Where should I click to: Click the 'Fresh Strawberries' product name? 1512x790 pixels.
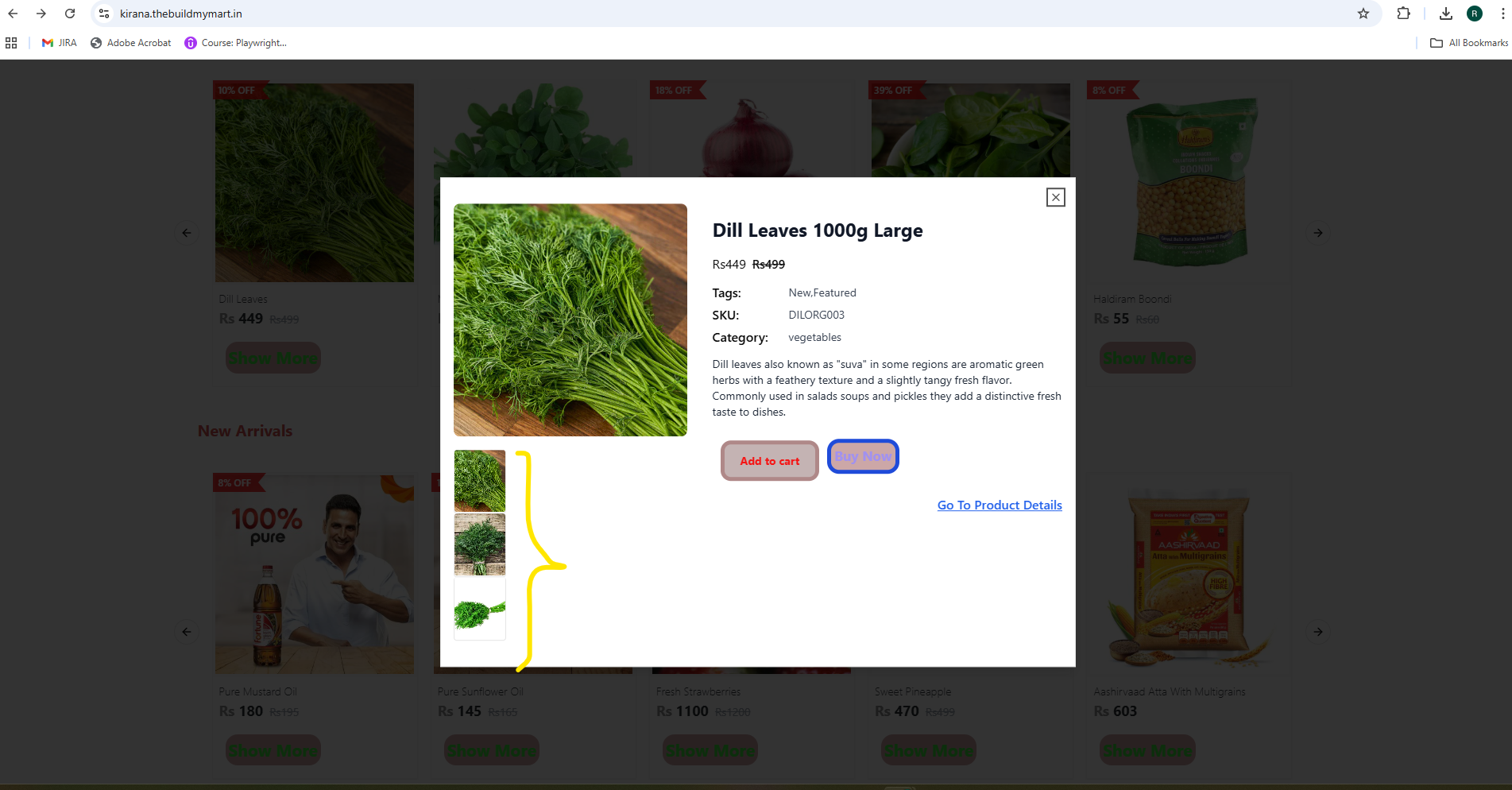pos(698,691)
